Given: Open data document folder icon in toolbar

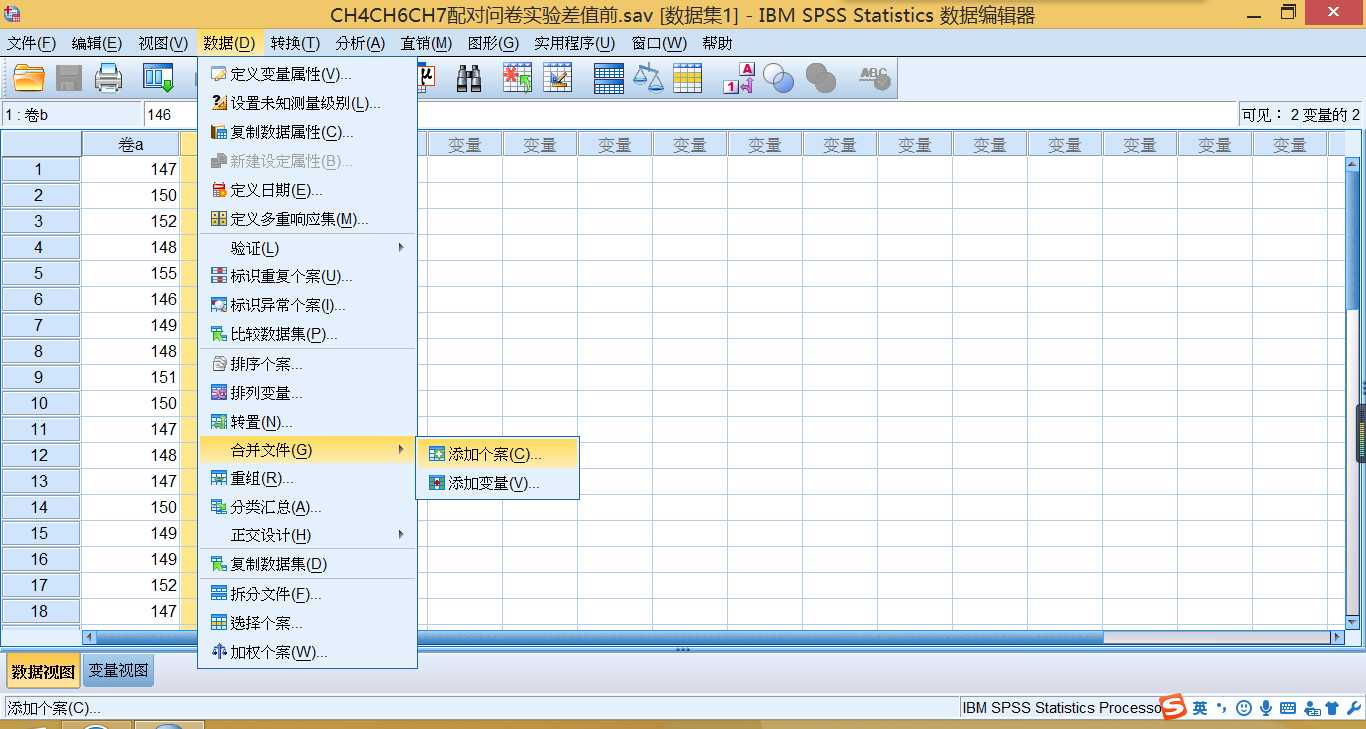Looking at the screenshot, I should (x=29, y=78).
